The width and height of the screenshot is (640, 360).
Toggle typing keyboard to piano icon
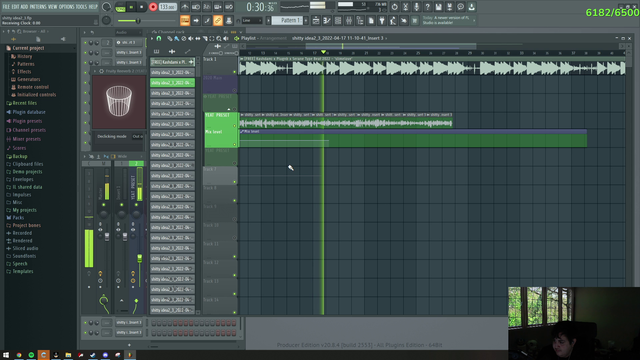tap(185, 20)
